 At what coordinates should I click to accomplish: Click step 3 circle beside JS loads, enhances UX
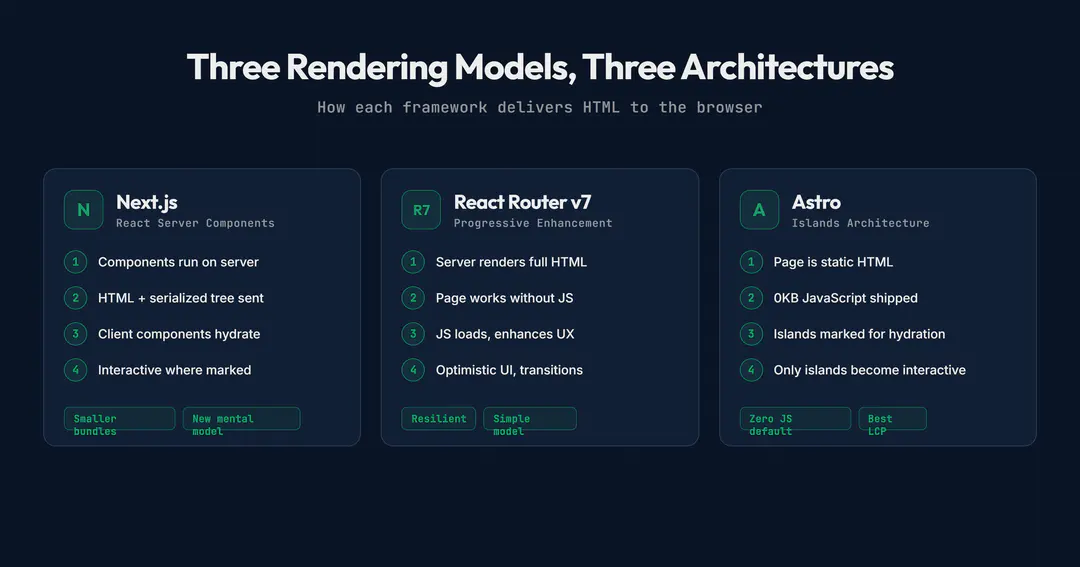tap(413, 334)
